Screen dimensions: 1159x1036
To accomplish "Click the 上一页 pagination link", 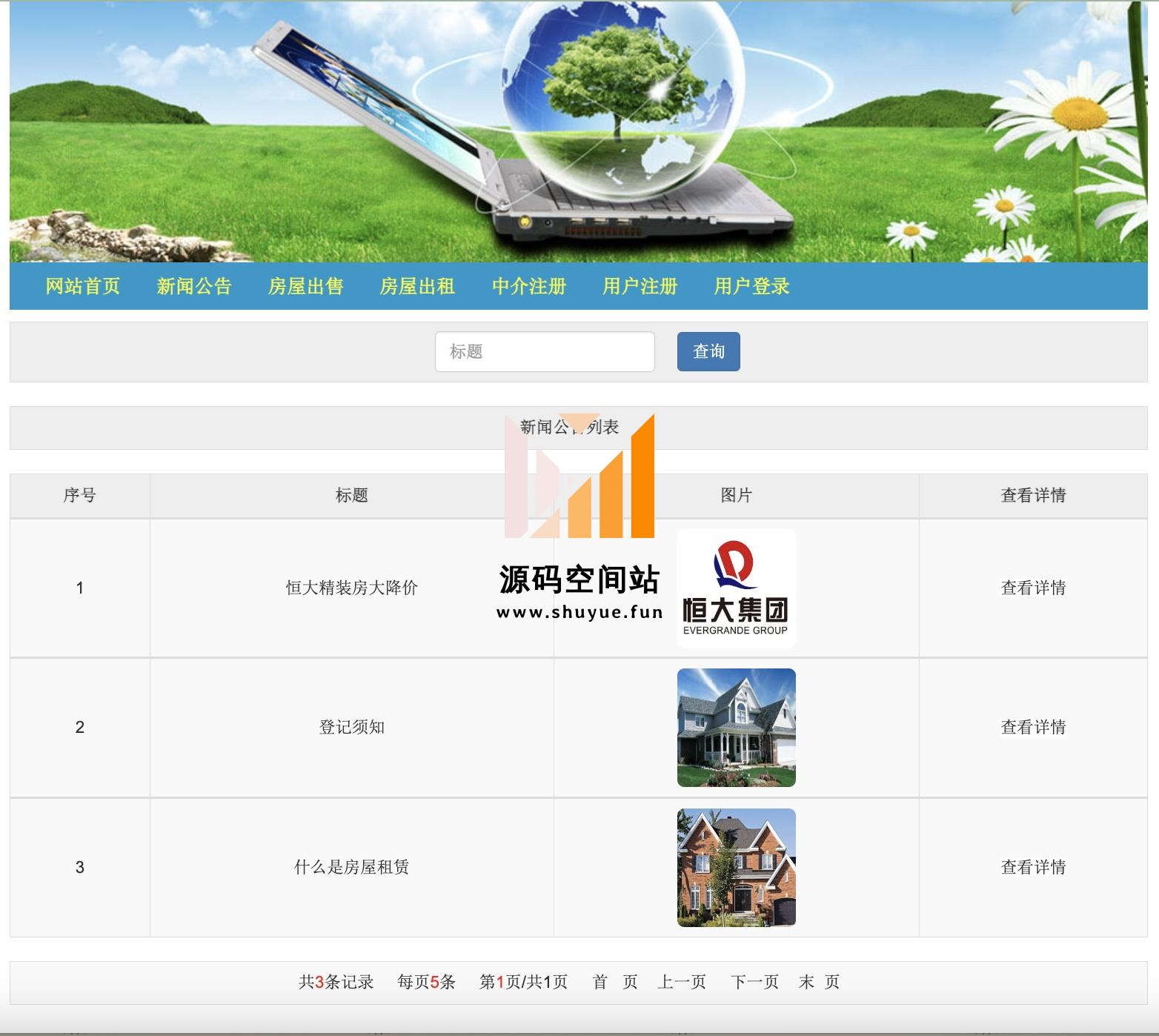I will click(682, 983).
